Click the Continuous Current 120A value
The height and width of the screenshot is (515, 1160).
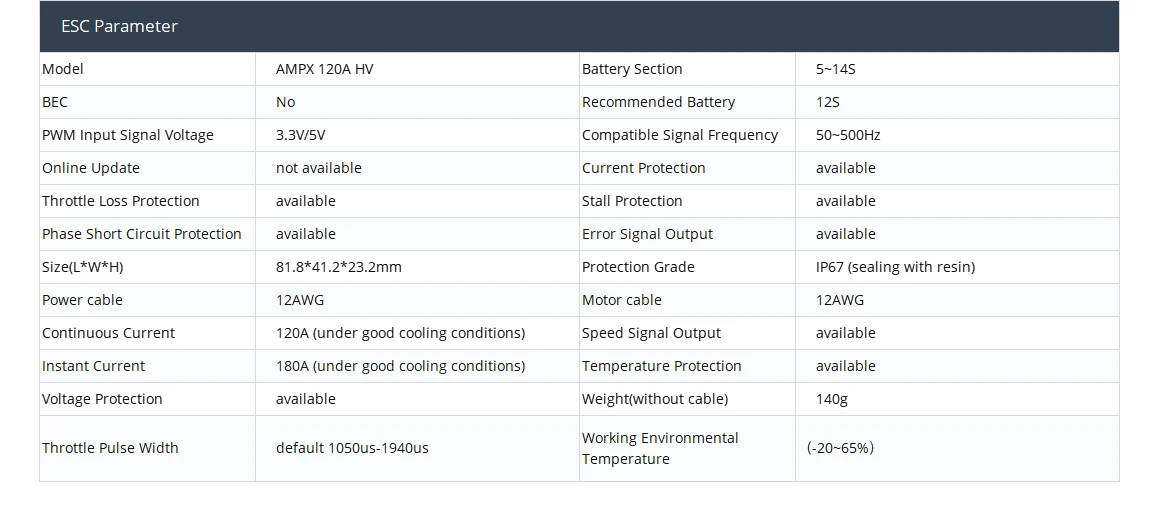click(x=400, y=333)
